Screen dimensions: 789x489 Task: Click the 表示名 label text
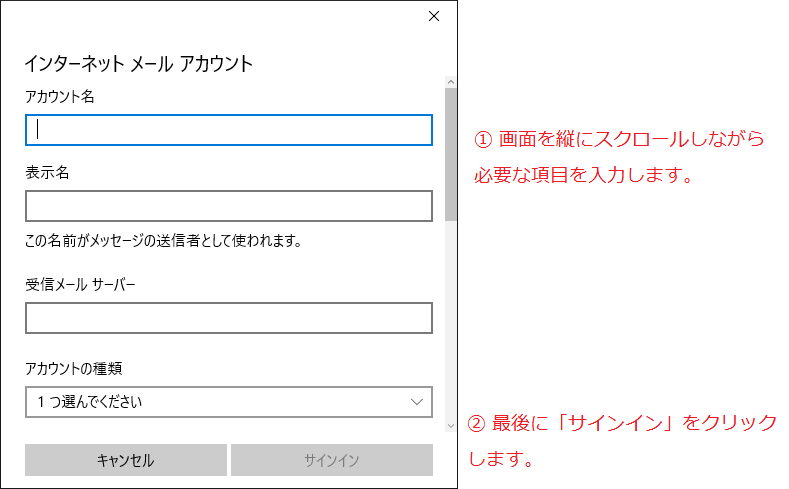click(x=47, y=173)
